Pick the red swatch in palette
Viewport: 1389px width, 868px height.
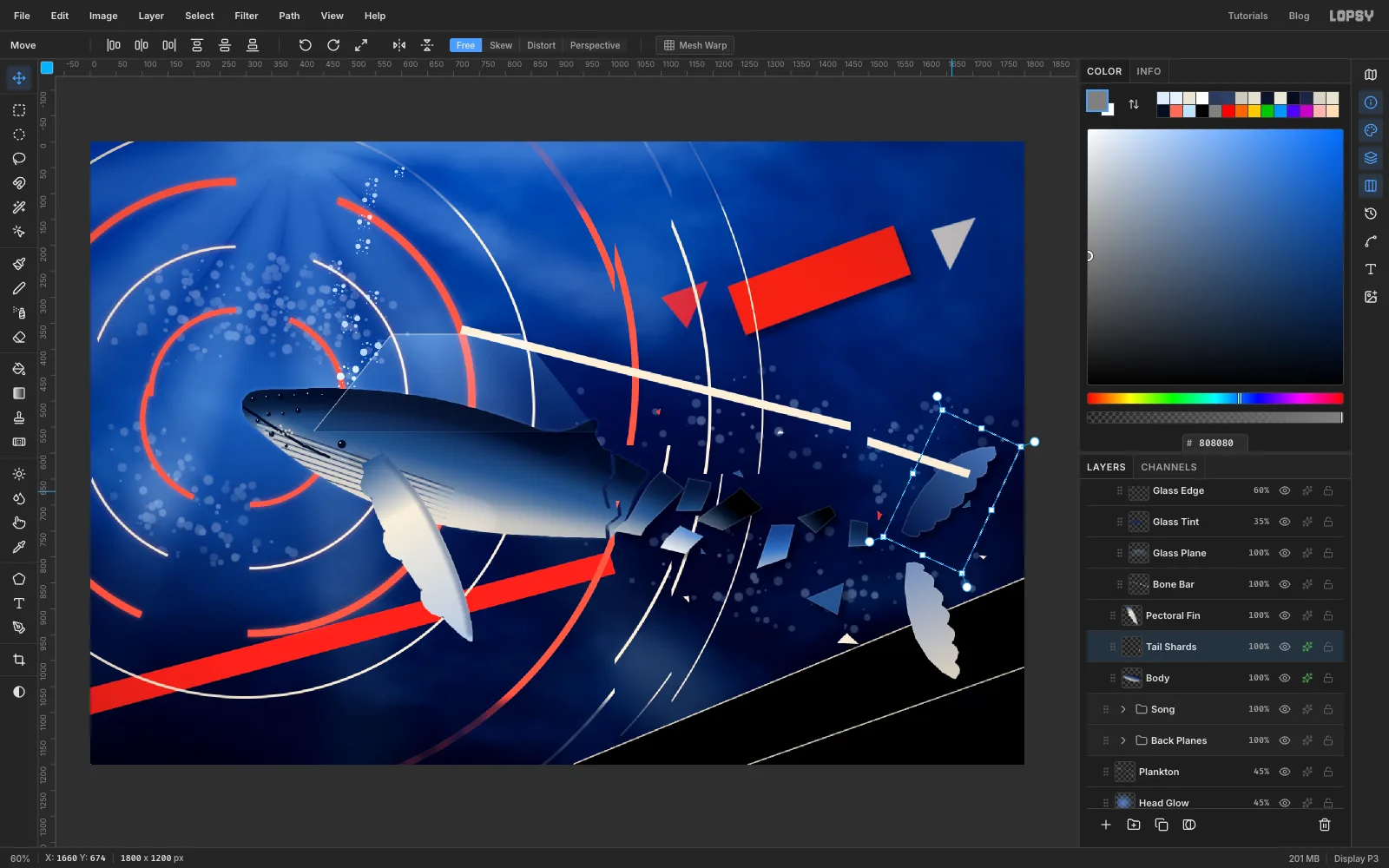1228,111
